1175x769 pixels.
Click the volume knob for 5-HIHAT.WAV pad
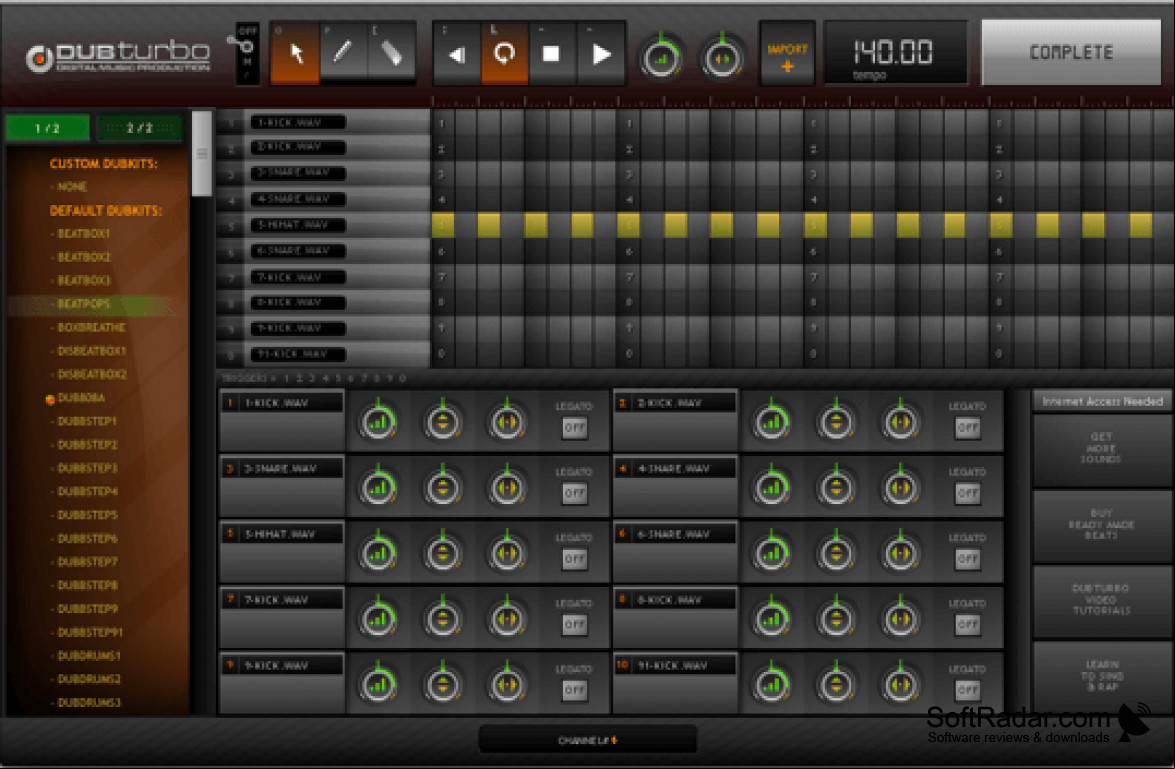pyautogui.click(x=378, y=553)
